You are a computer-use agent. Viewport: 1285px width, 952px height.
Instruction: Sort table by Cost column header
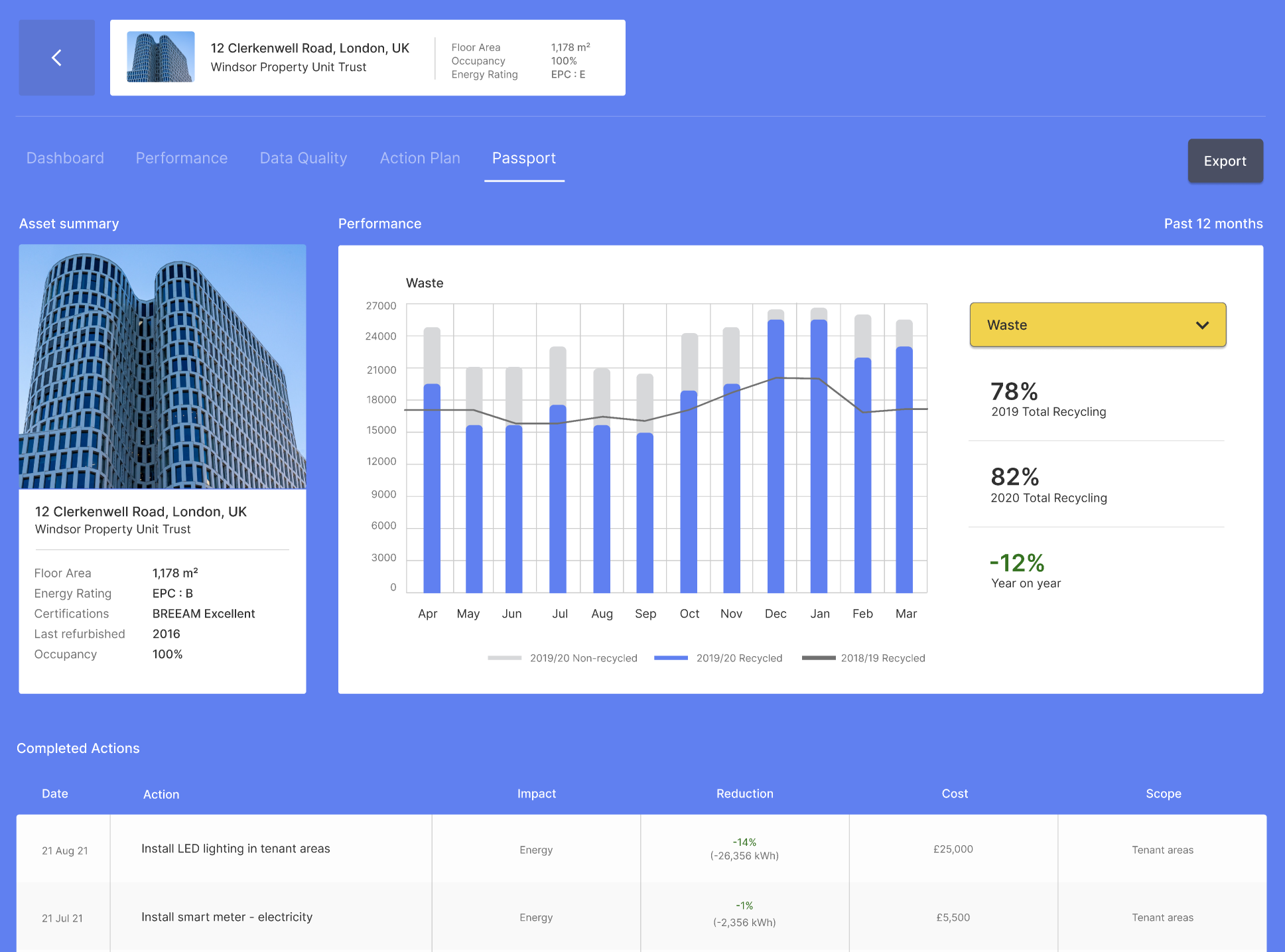click(954, 793)
